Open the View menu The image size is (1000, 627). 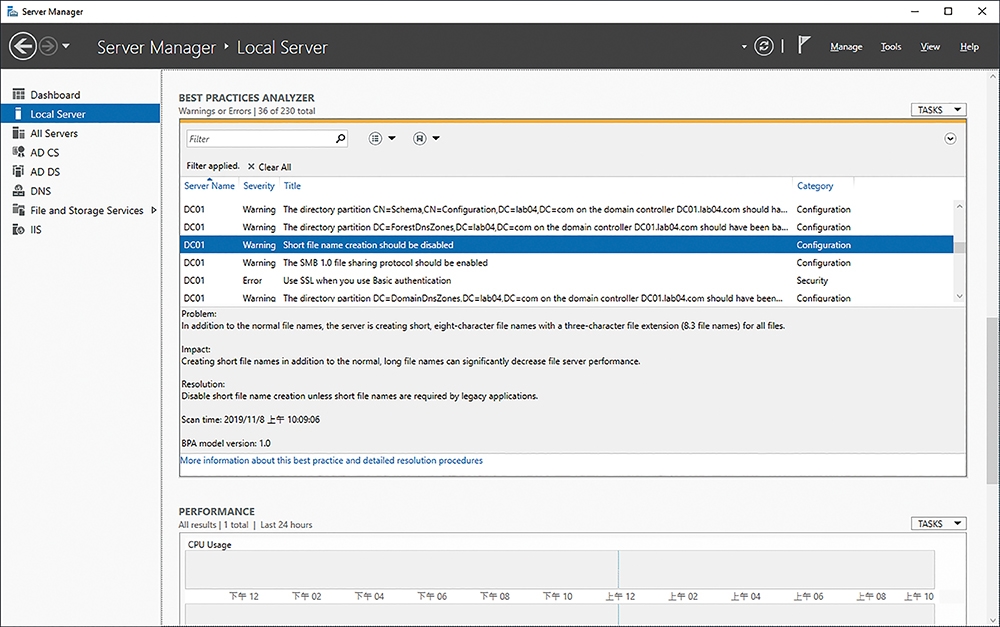(x=930, y=47)
